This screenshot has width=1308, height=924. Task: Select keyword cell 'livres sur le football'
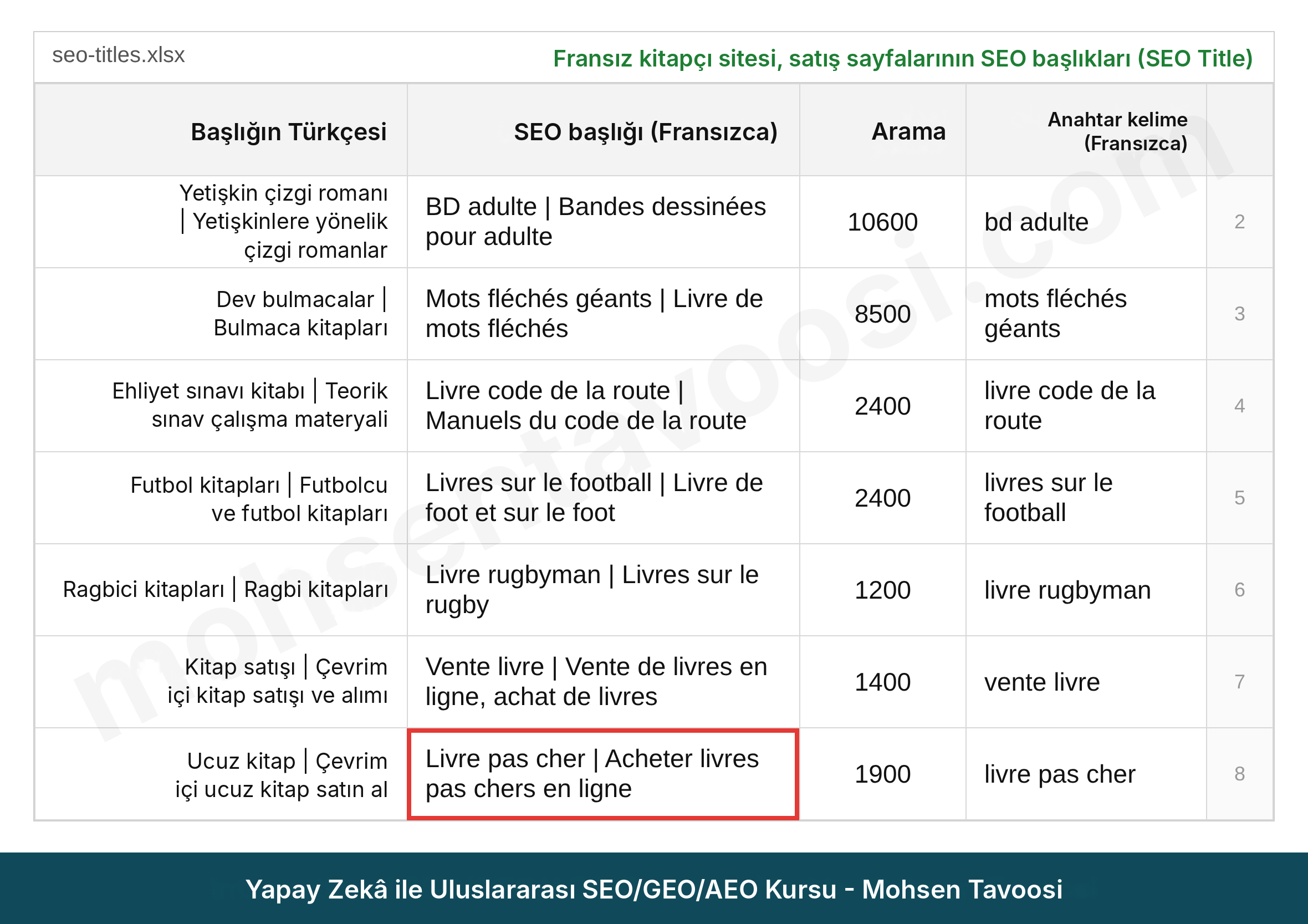click(1086, 498)
